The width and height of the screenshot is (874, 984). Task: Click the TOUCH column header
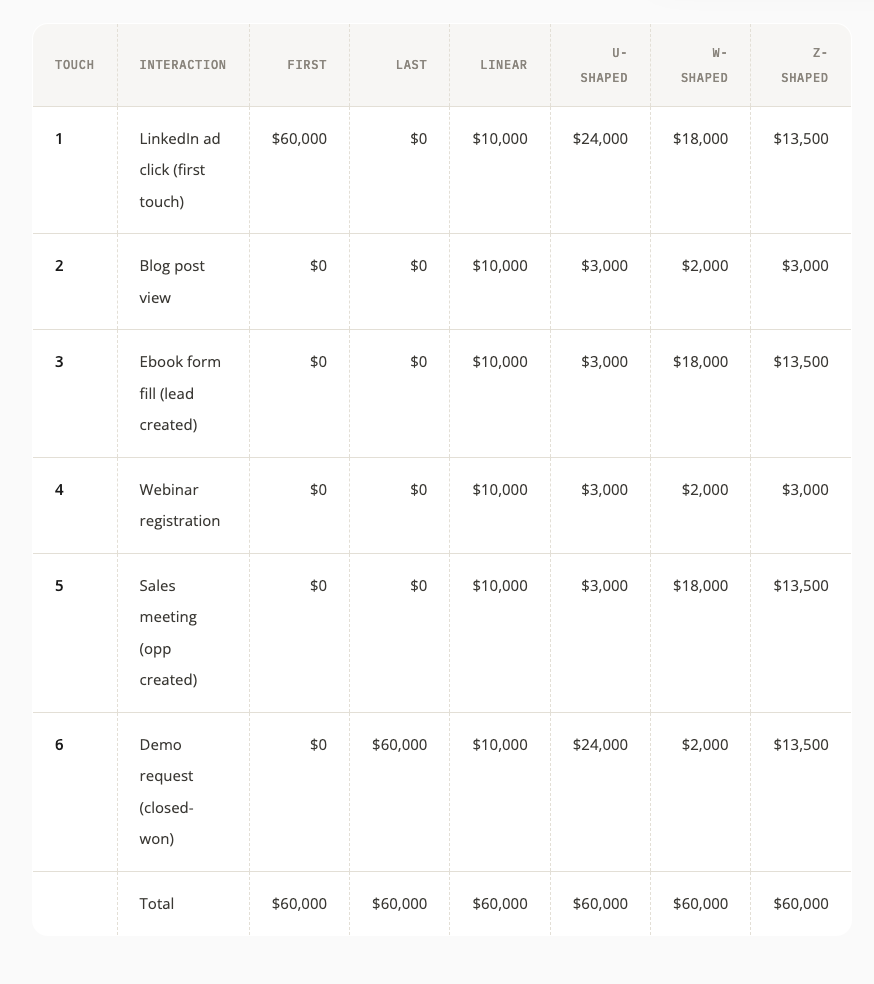(74, 65)
